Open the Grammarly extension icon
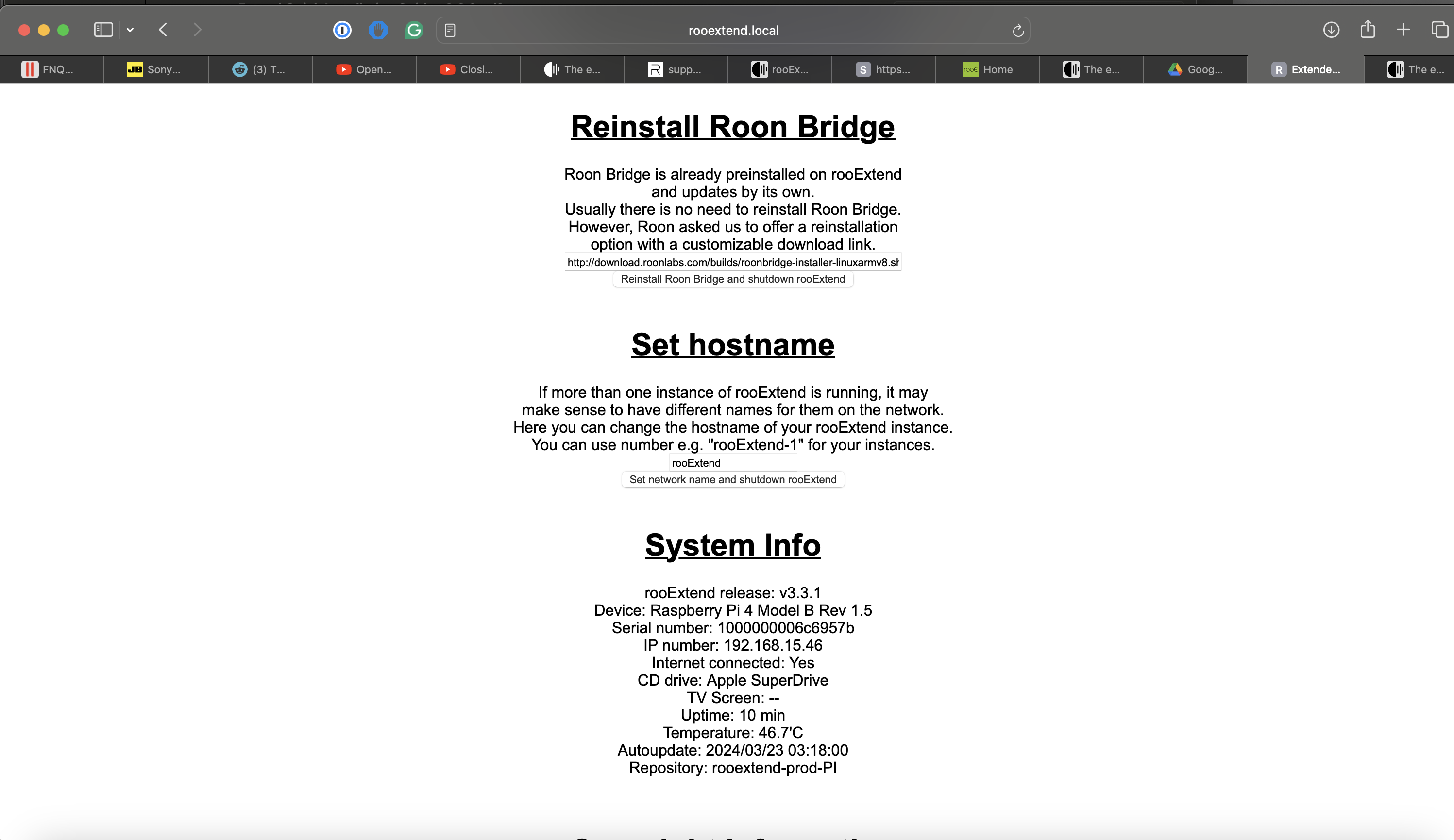 click(x=414, y=30)
